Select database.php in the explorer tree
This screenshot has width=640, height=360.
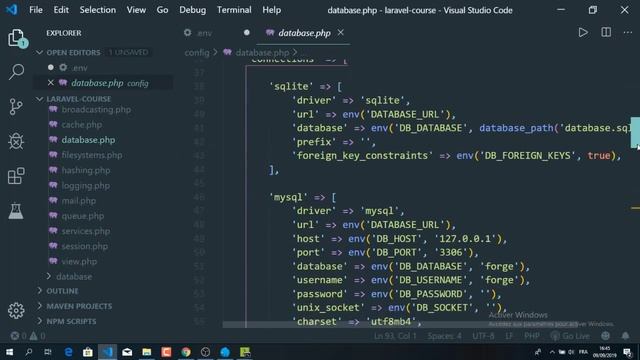tap(88, 140)
